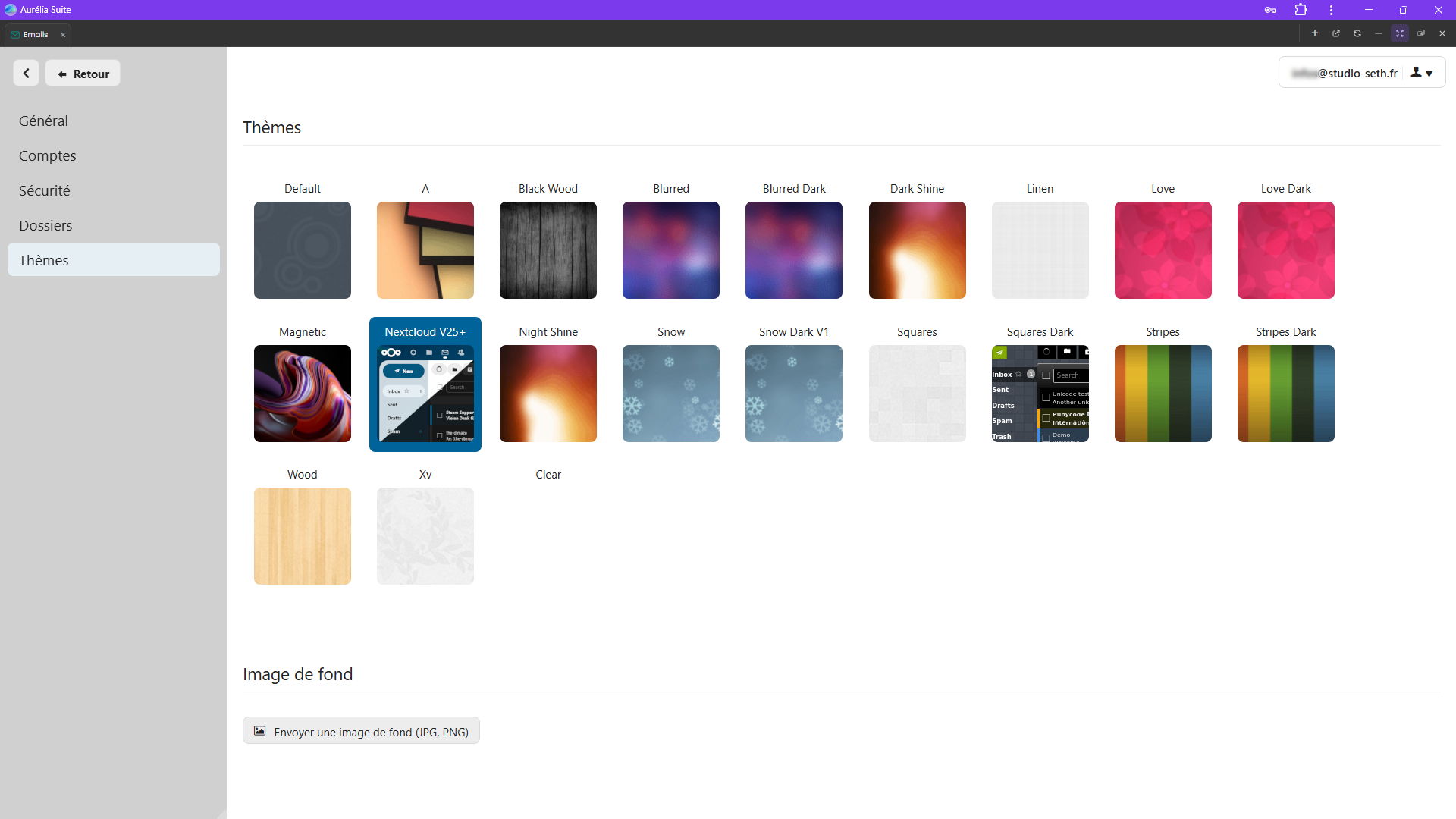Pick the Night Shine theme
The width and height of the screenshot is (1456, 819).
[548, 394]
